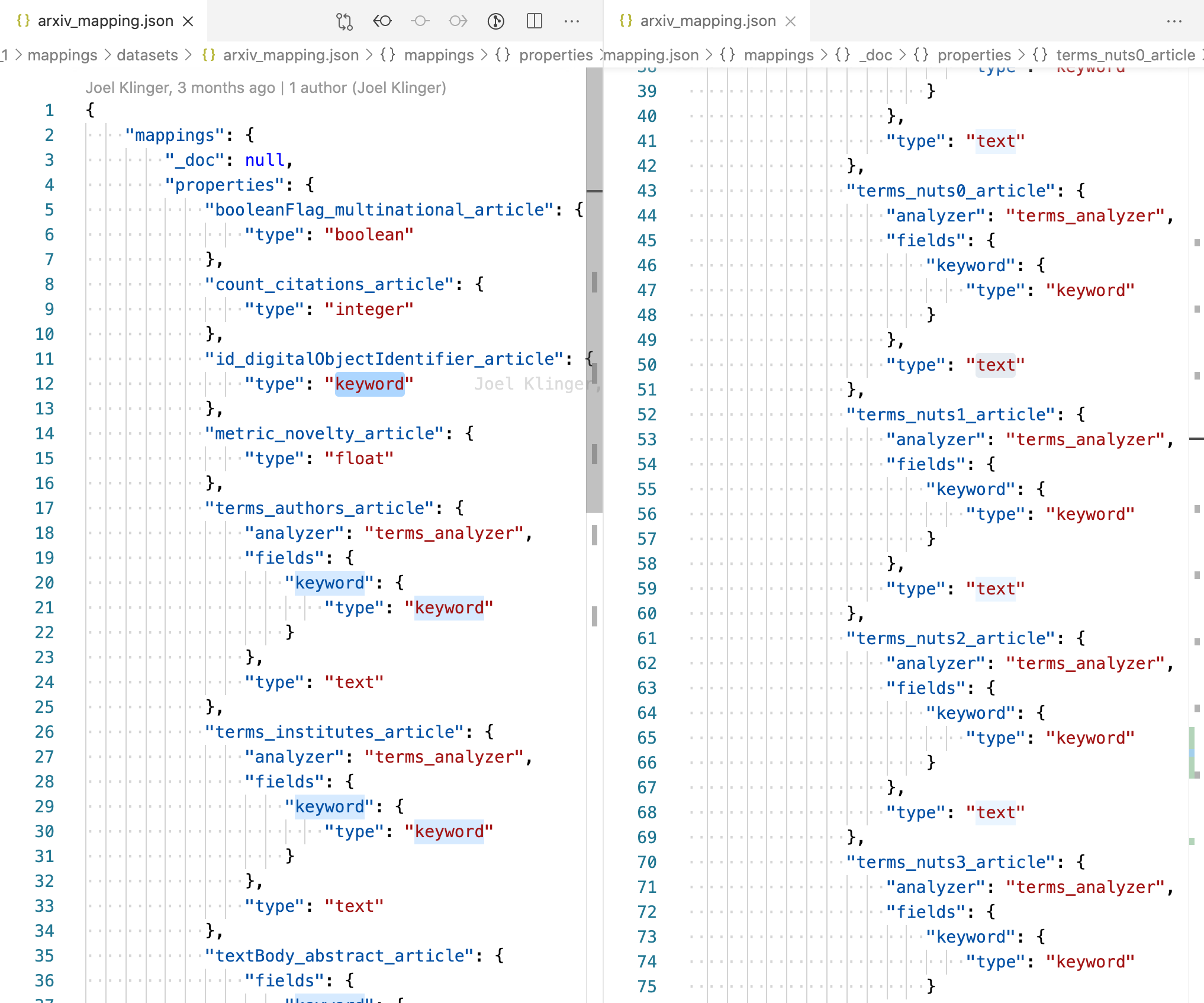The image size is (1204, 1003).
Task: Click the datasets breadcrumb segment
Action: [147, 55]
